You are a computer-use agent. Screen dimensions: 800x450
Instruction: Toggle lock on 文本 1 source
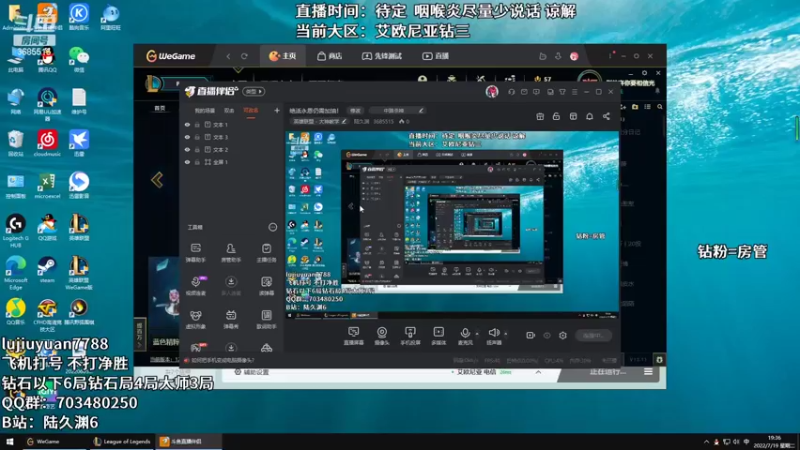click(197, 124)
